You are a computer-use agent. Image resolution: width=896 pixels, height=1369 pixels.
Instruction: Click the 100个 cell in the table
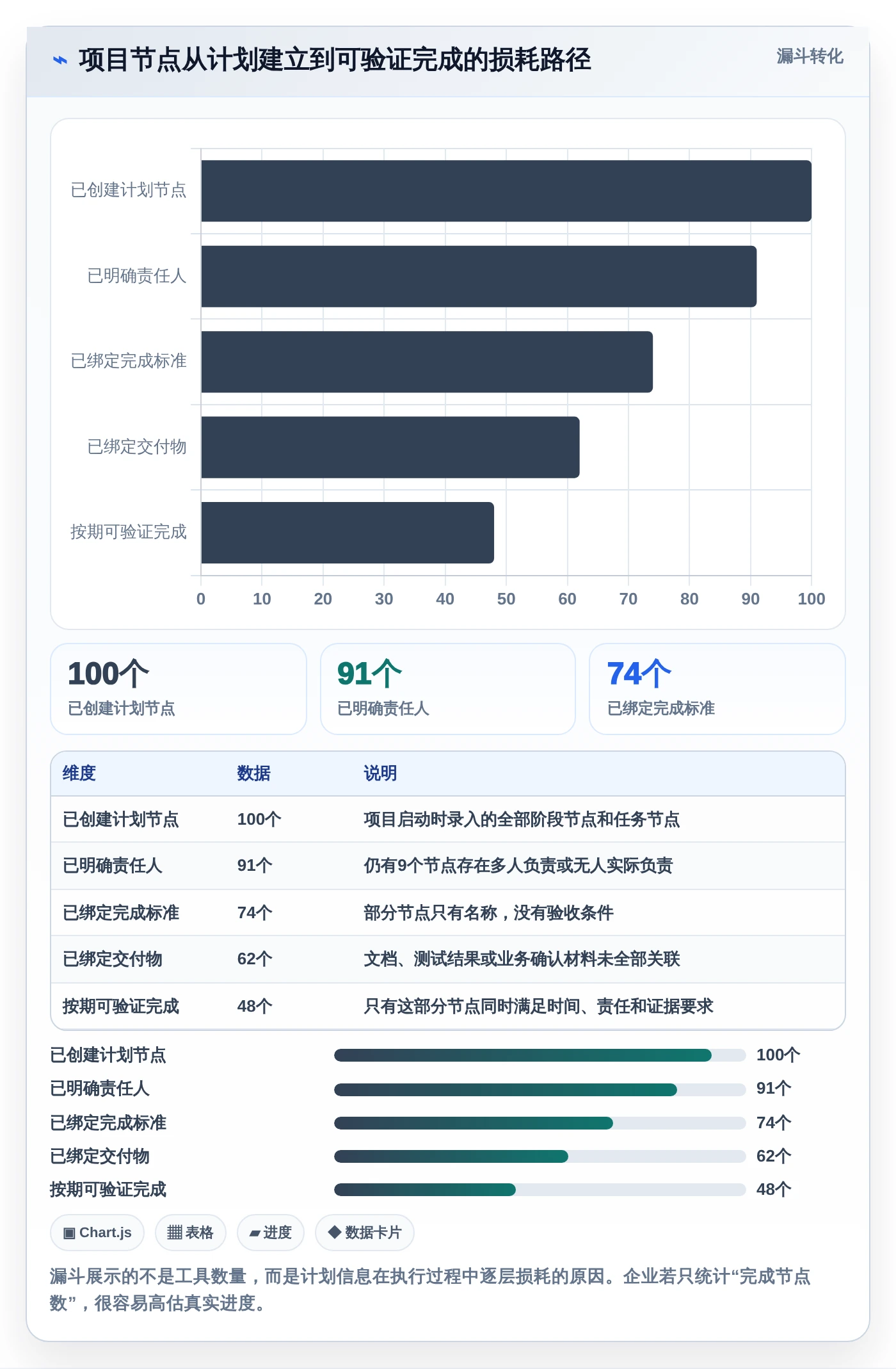click(259, 819)
